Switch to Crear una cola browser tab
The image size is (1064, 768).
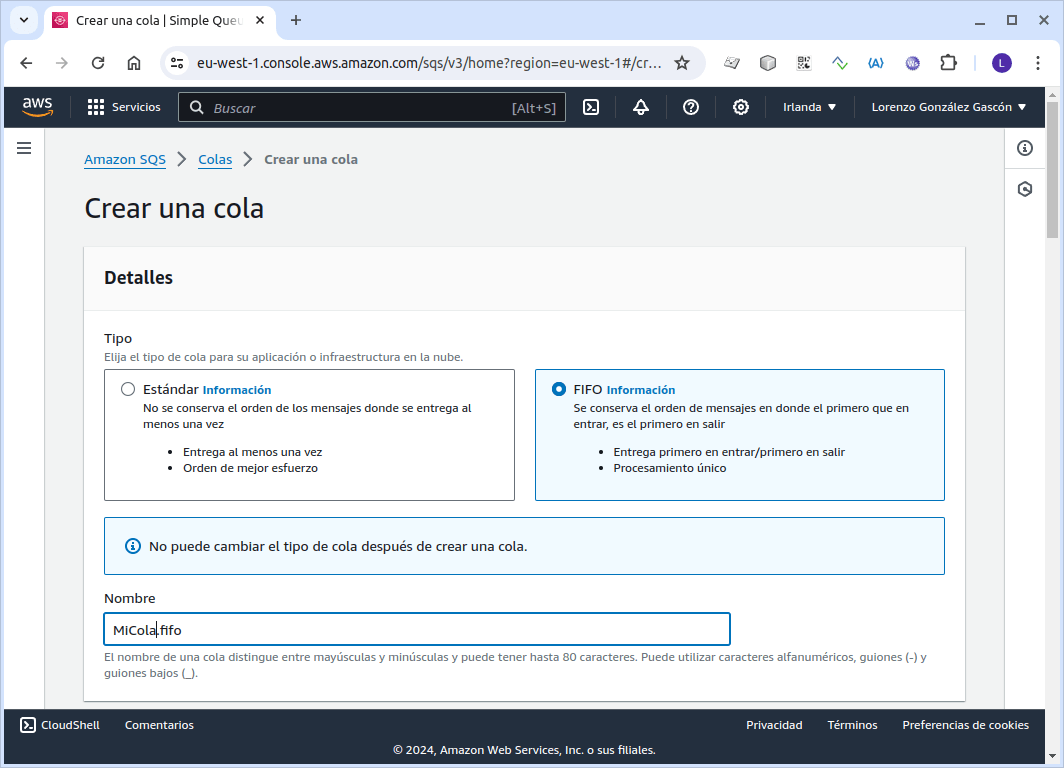pos(160,20)
